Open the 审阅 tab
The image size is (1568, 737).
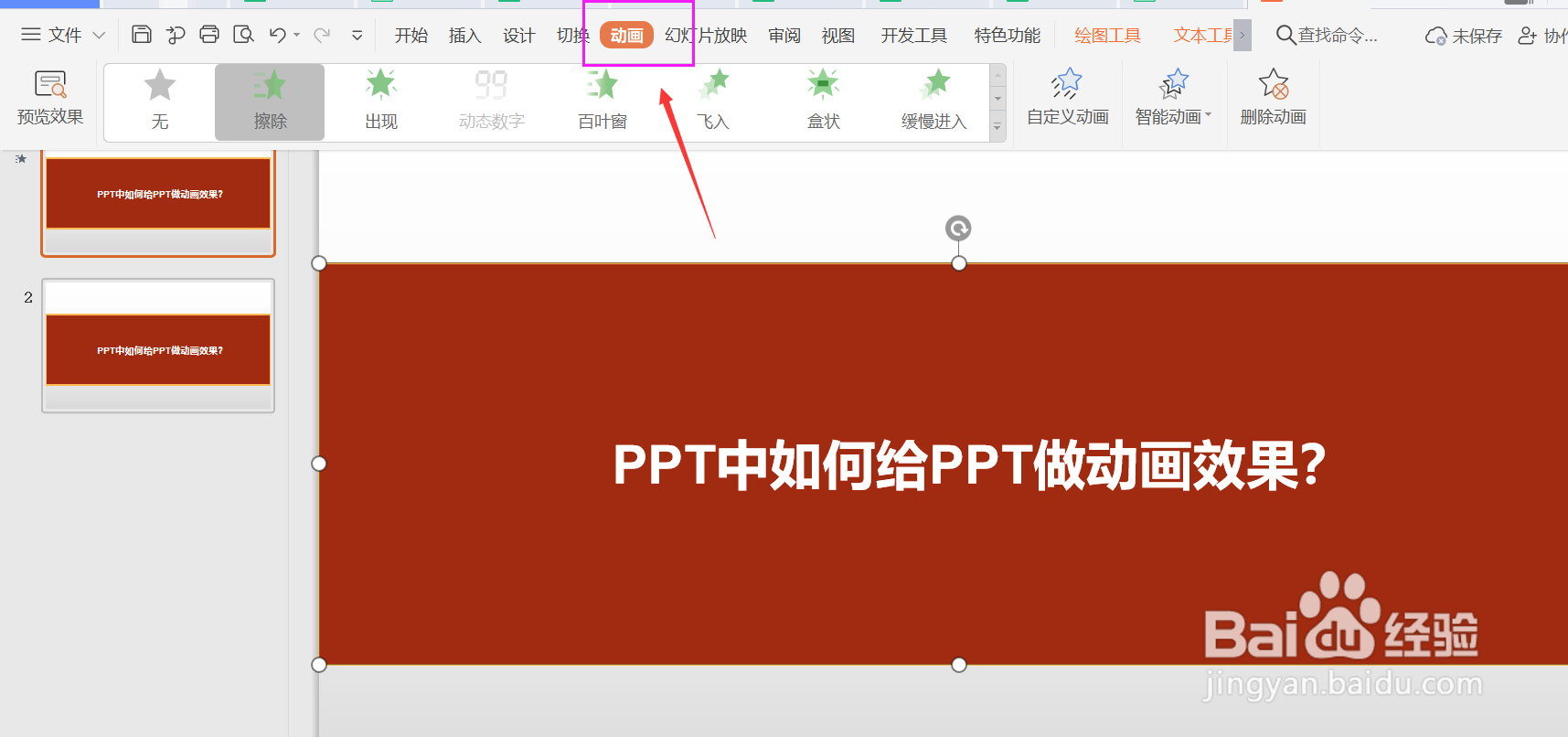784,36
